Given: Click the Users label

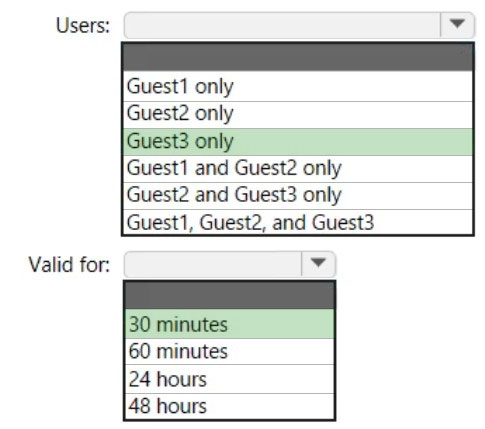Looking at the screenshot, I should pos(83,25).
